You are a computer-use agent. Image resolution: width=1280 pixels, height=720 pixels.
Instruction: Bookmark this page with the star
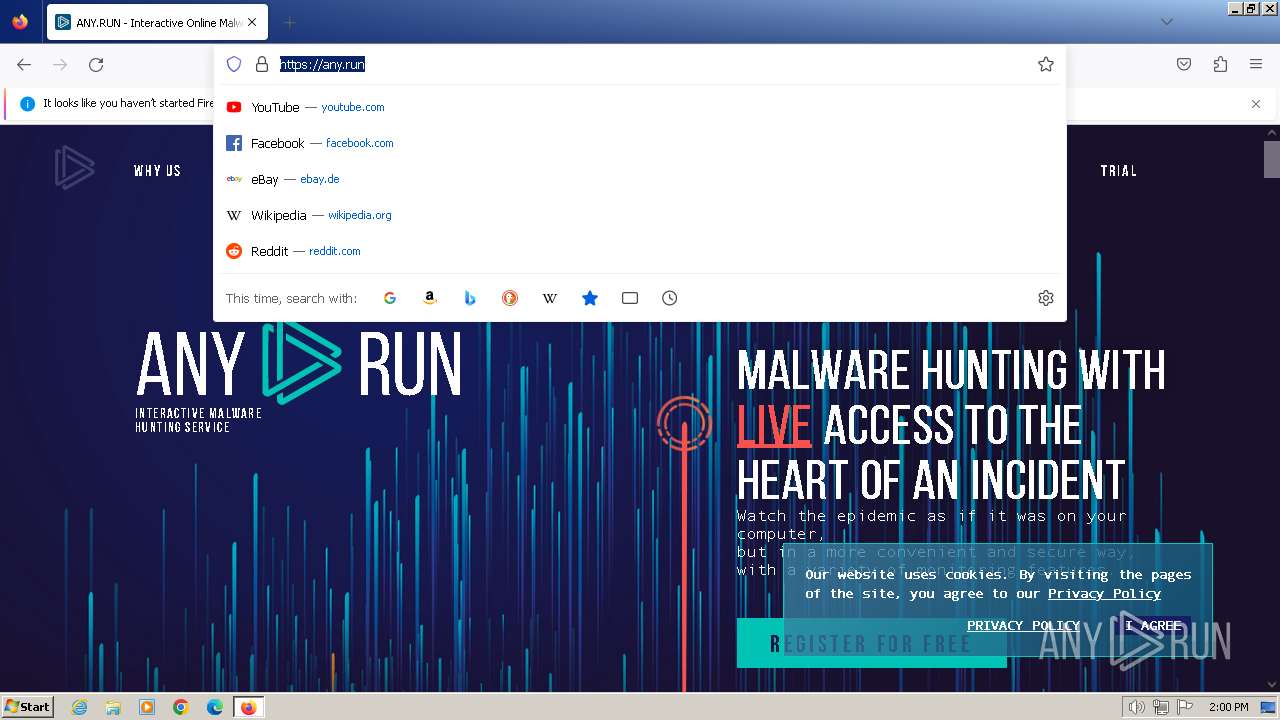coord(1046,64)
